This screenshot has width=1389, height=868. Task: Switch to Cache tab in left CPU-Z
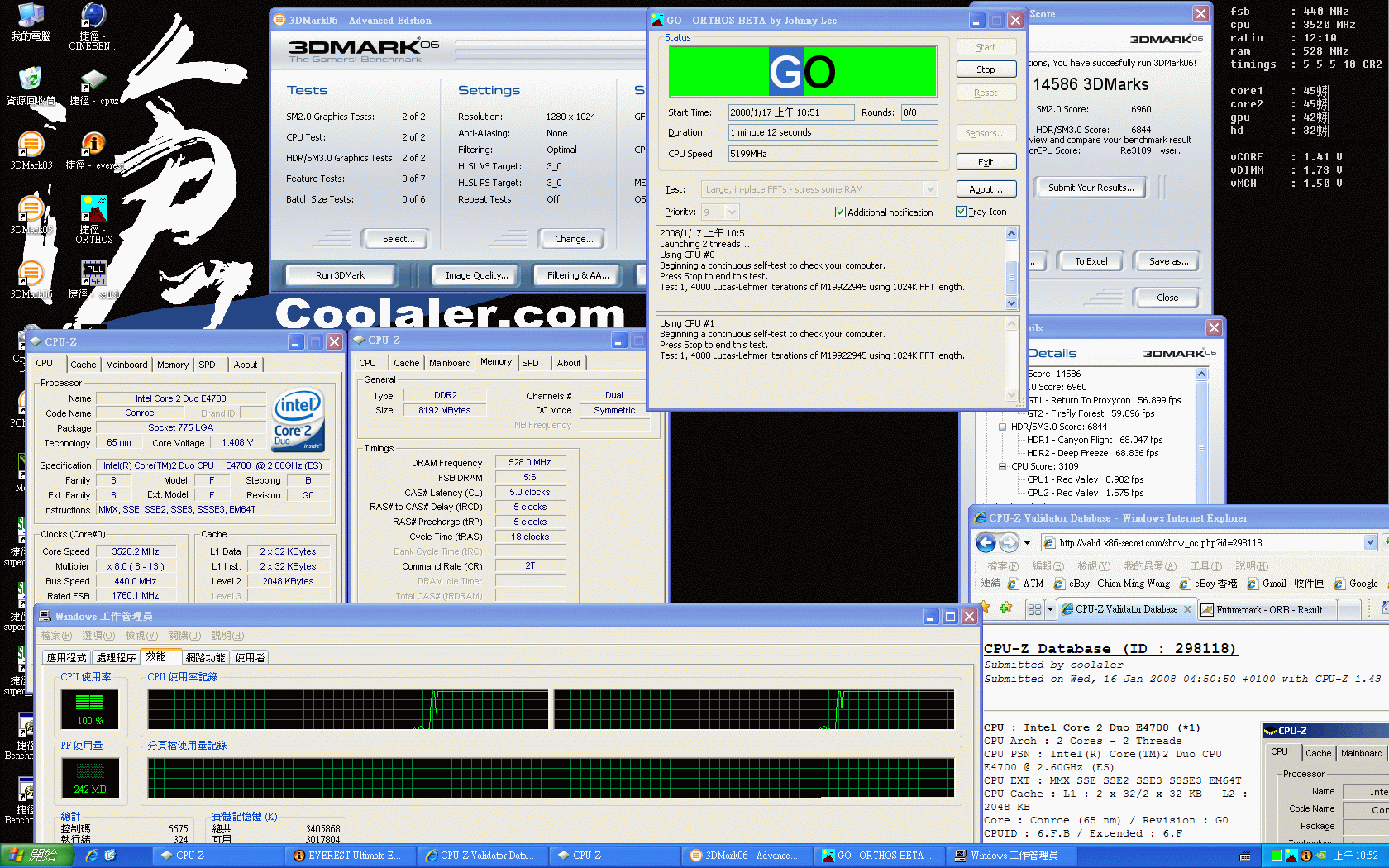click(x=83, y=365)
